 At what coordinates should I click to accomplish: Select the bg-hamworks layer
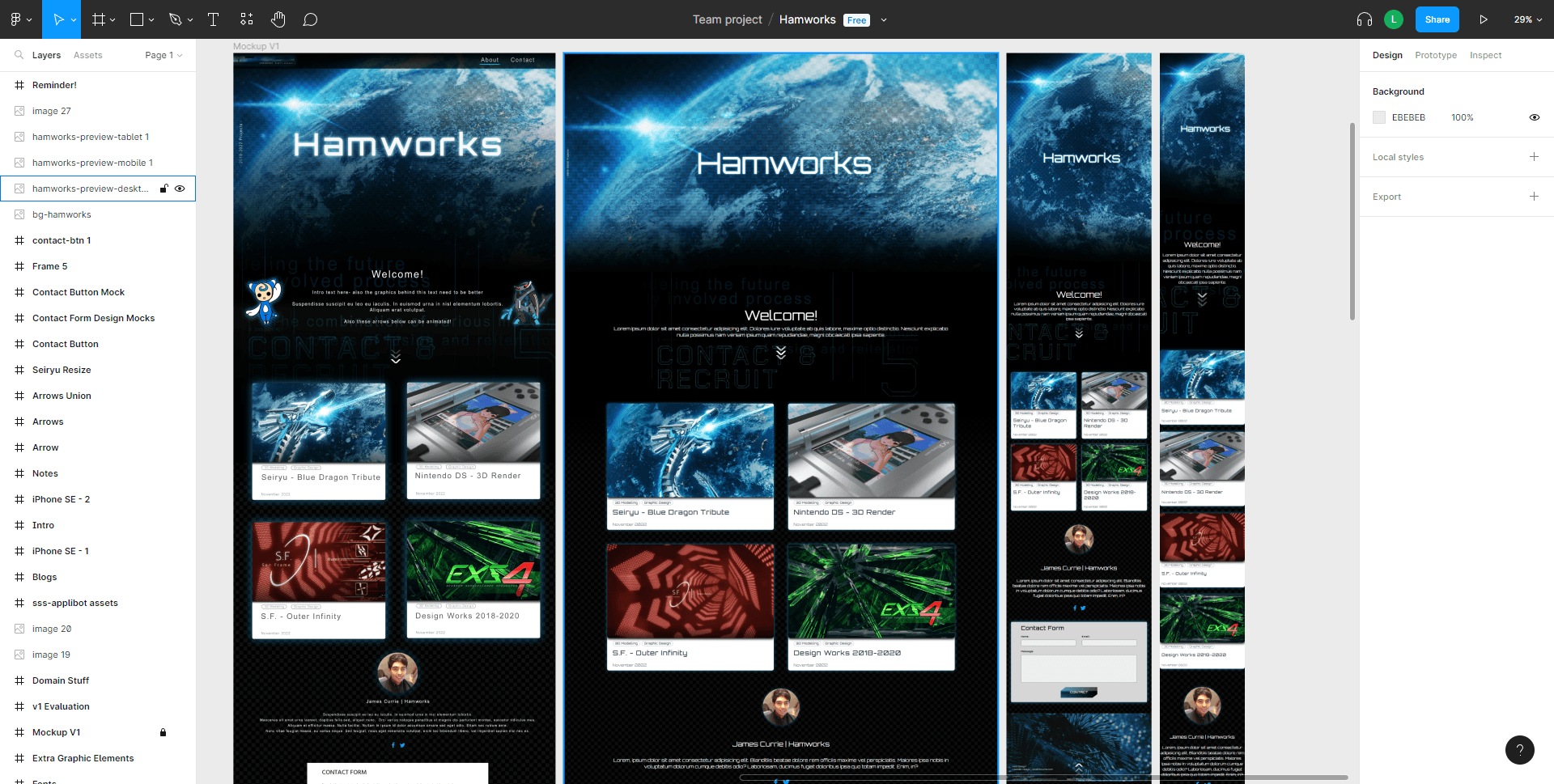point(98,214)
